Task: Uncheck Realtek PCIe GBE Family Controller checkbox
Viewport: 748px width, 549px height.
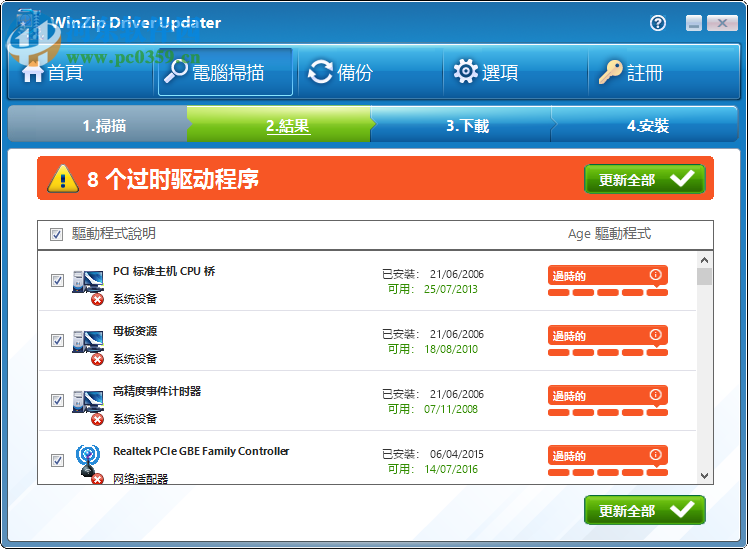Action: coord(57,460)
